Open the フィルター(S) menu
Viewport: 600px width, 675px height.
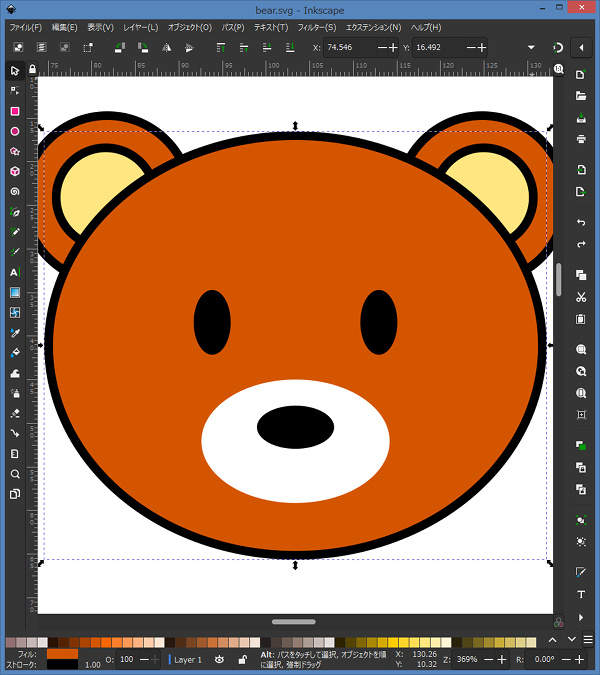[x=317, y=27]
